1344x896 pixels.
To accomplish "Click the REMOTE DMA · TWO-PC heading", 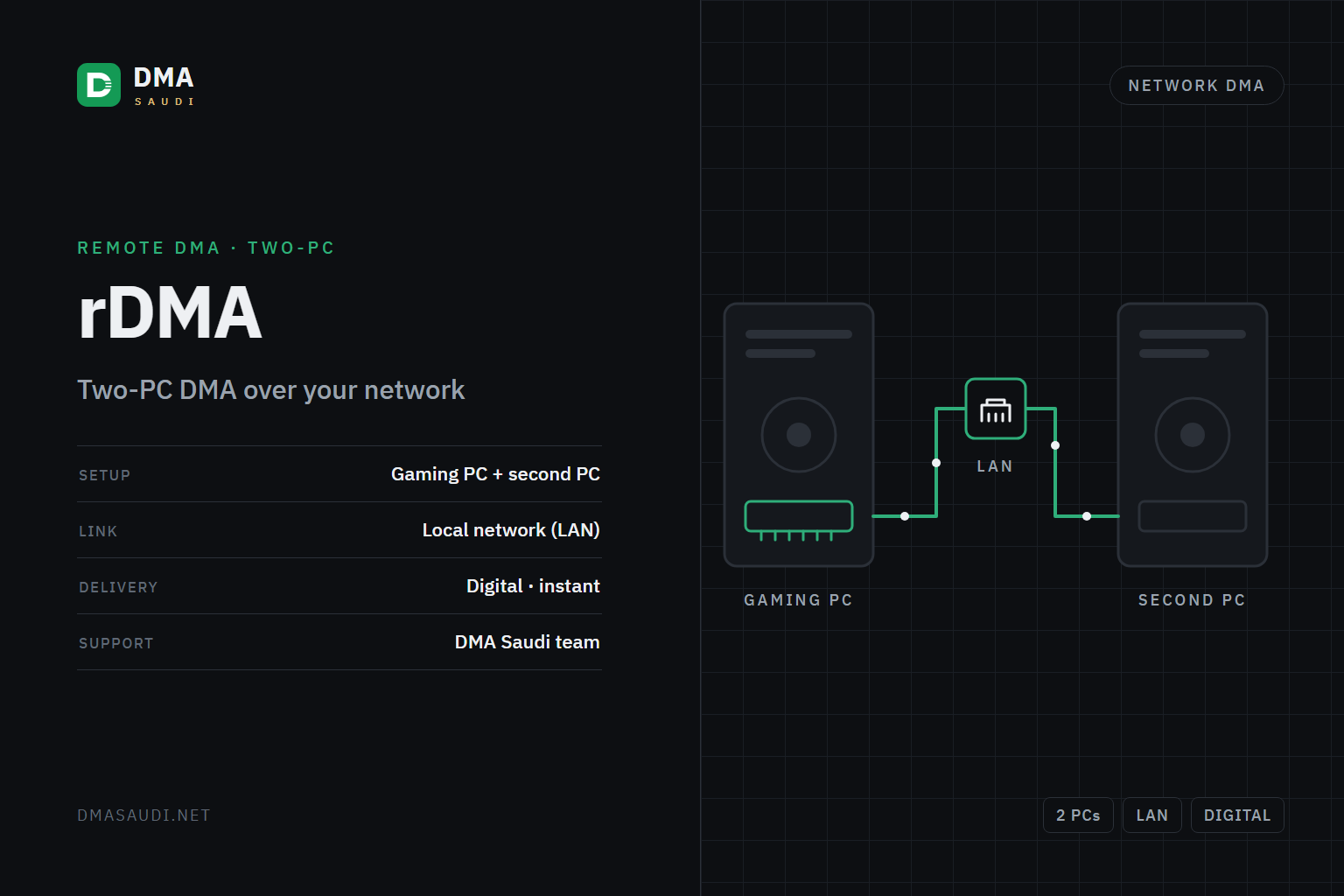I will point(206,248).
